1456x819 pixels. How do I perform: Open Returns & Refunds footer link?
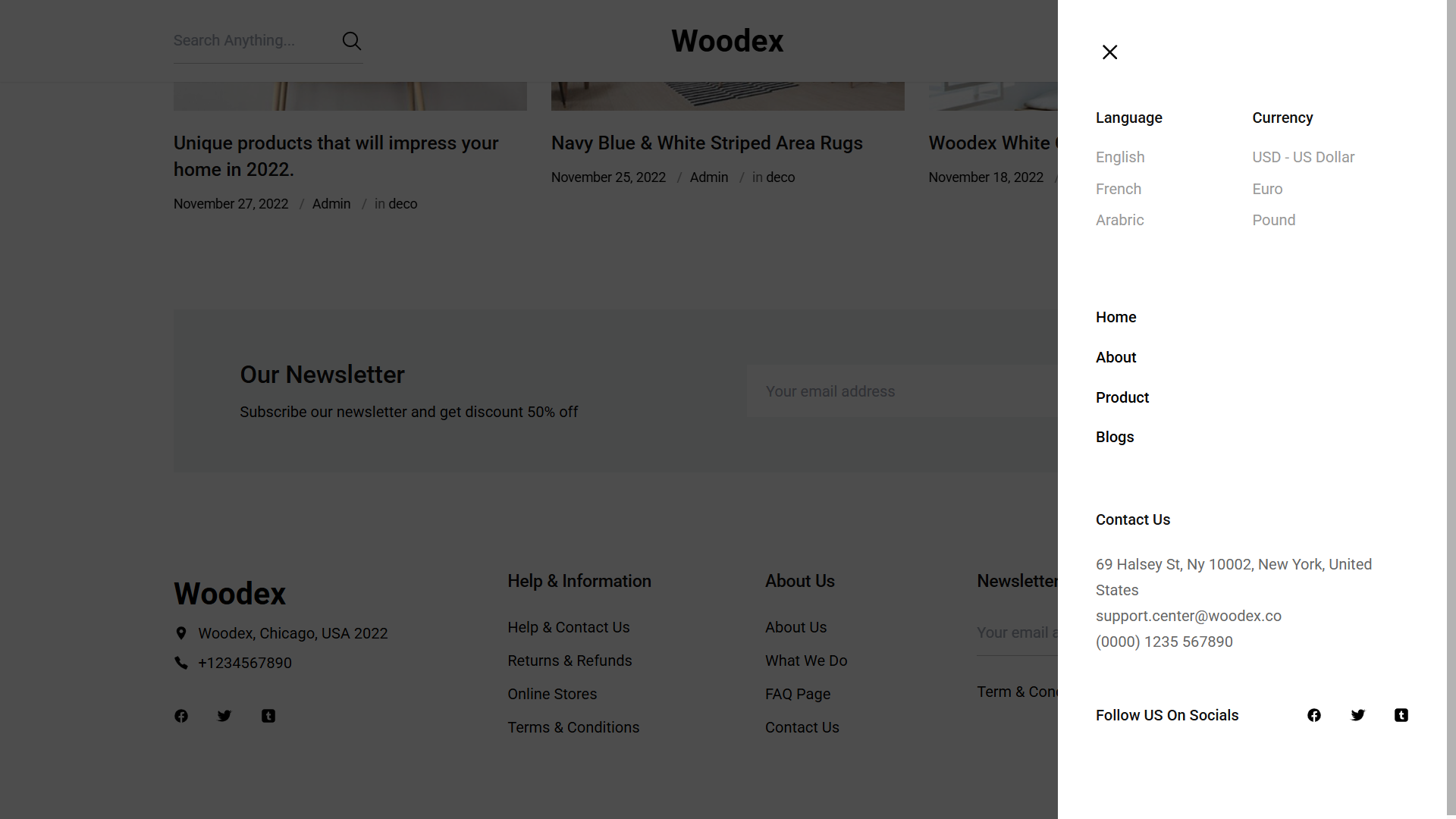pos(570,661)
